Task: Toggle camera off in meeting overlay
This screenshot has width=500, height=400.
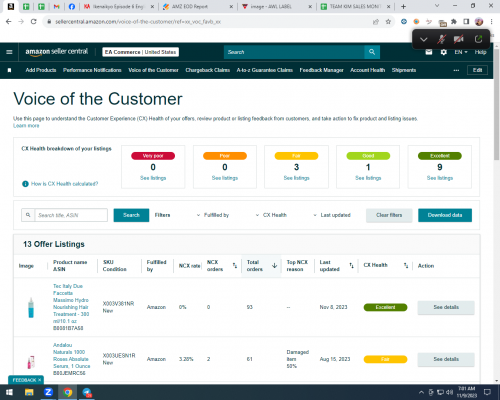Action: pos(459,39)
